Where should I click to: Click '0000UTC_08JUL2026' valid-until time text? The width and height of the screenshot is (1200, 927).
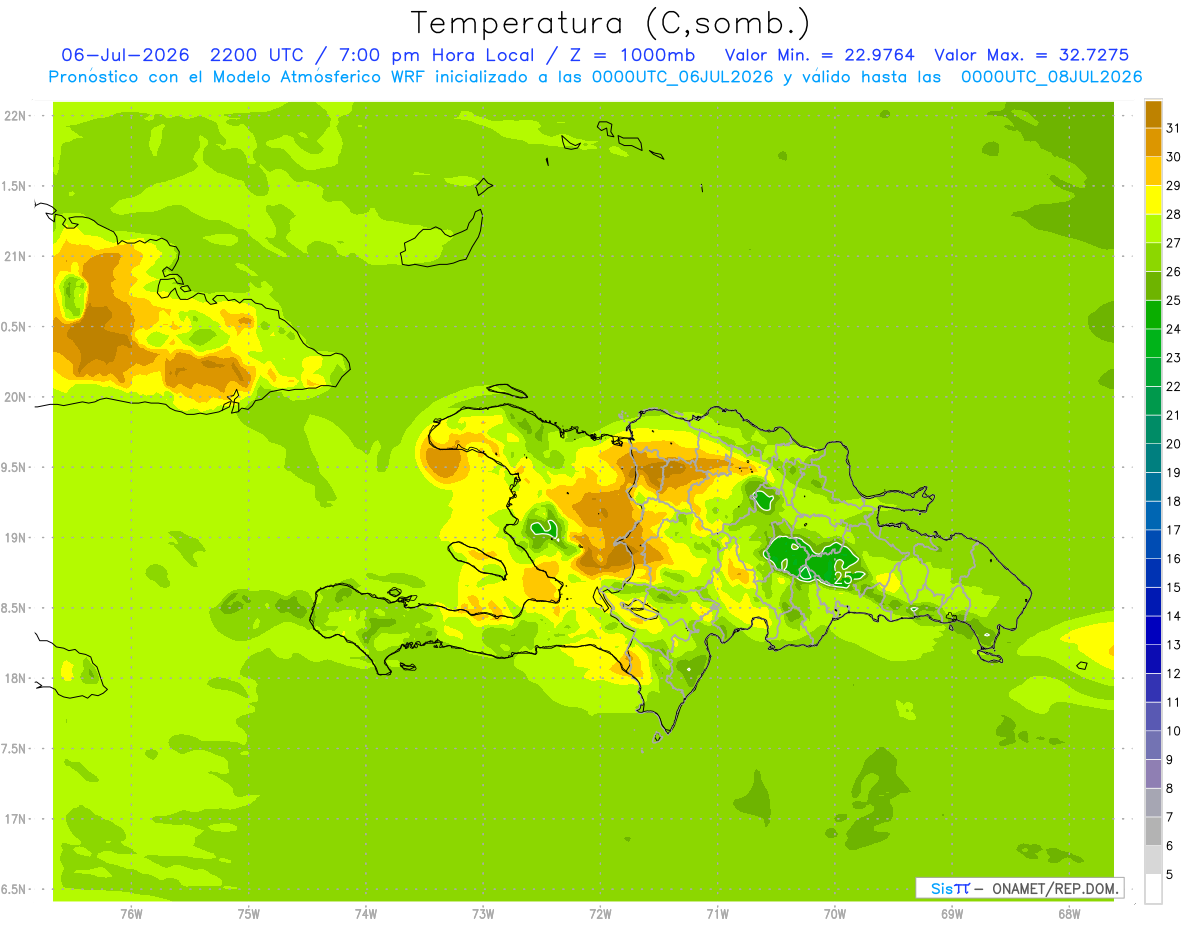click(1051, 77)
